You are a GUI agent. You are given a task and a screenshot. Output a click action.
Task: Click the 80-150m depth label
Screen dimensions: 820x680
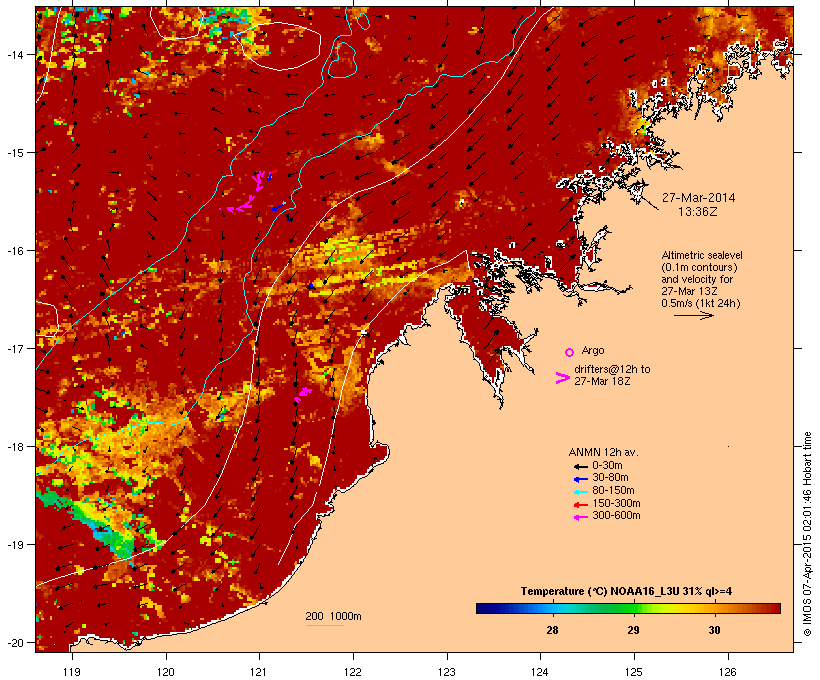click(x=613, y=491)
